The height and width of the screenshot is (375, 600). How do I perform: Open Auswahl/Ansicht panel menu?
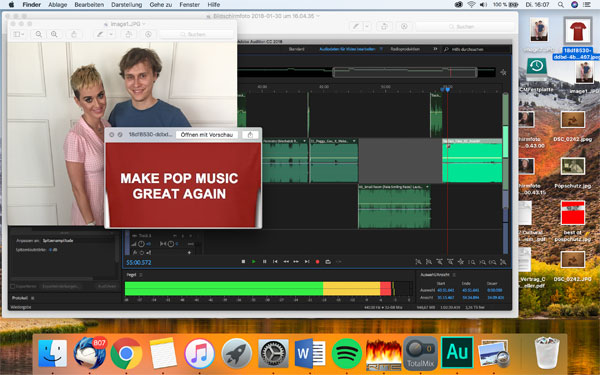point(454,275)
